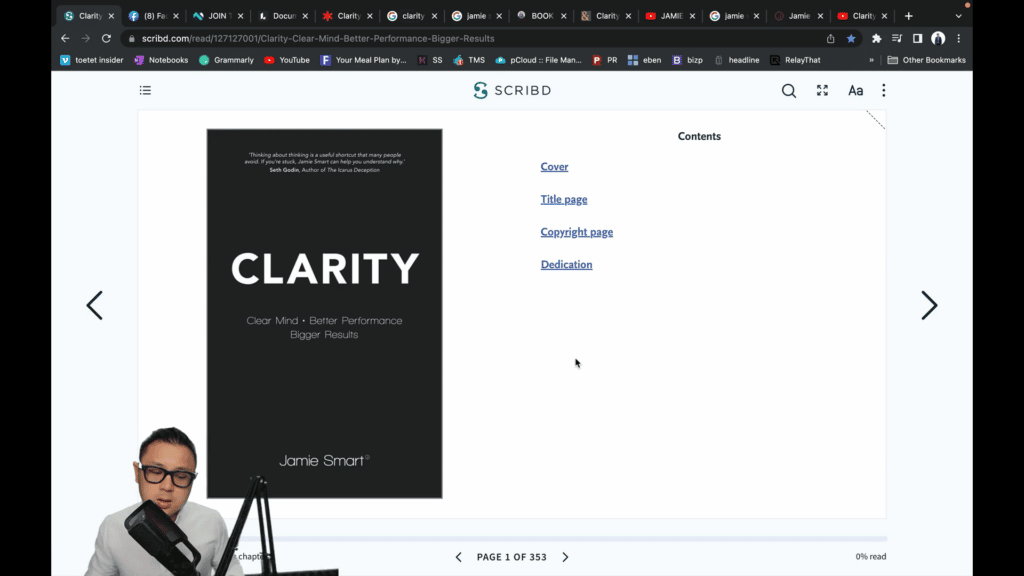Close the active Clarity Scribd tab
The image size is (1024, 576).
[x=111, y=16]
